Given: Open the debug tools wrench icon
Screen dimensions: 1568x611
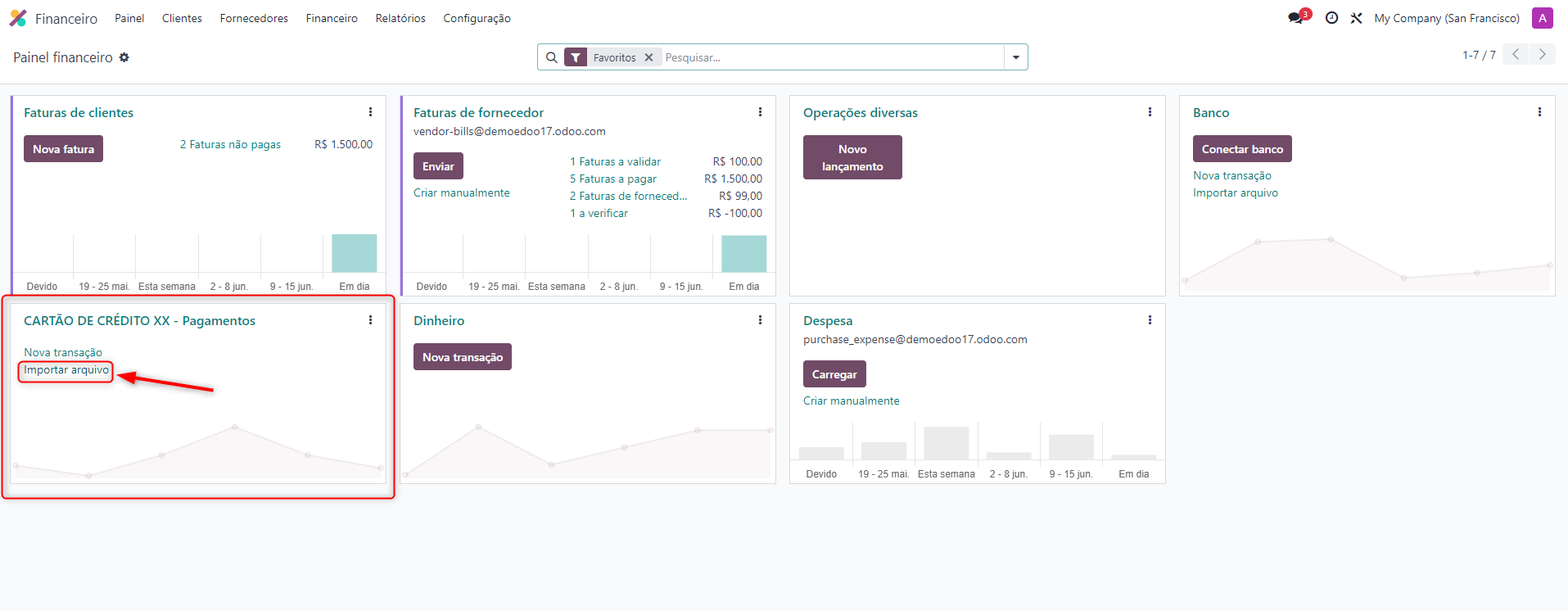Looking at the screenshot, I should click(x=1357, y=18).
